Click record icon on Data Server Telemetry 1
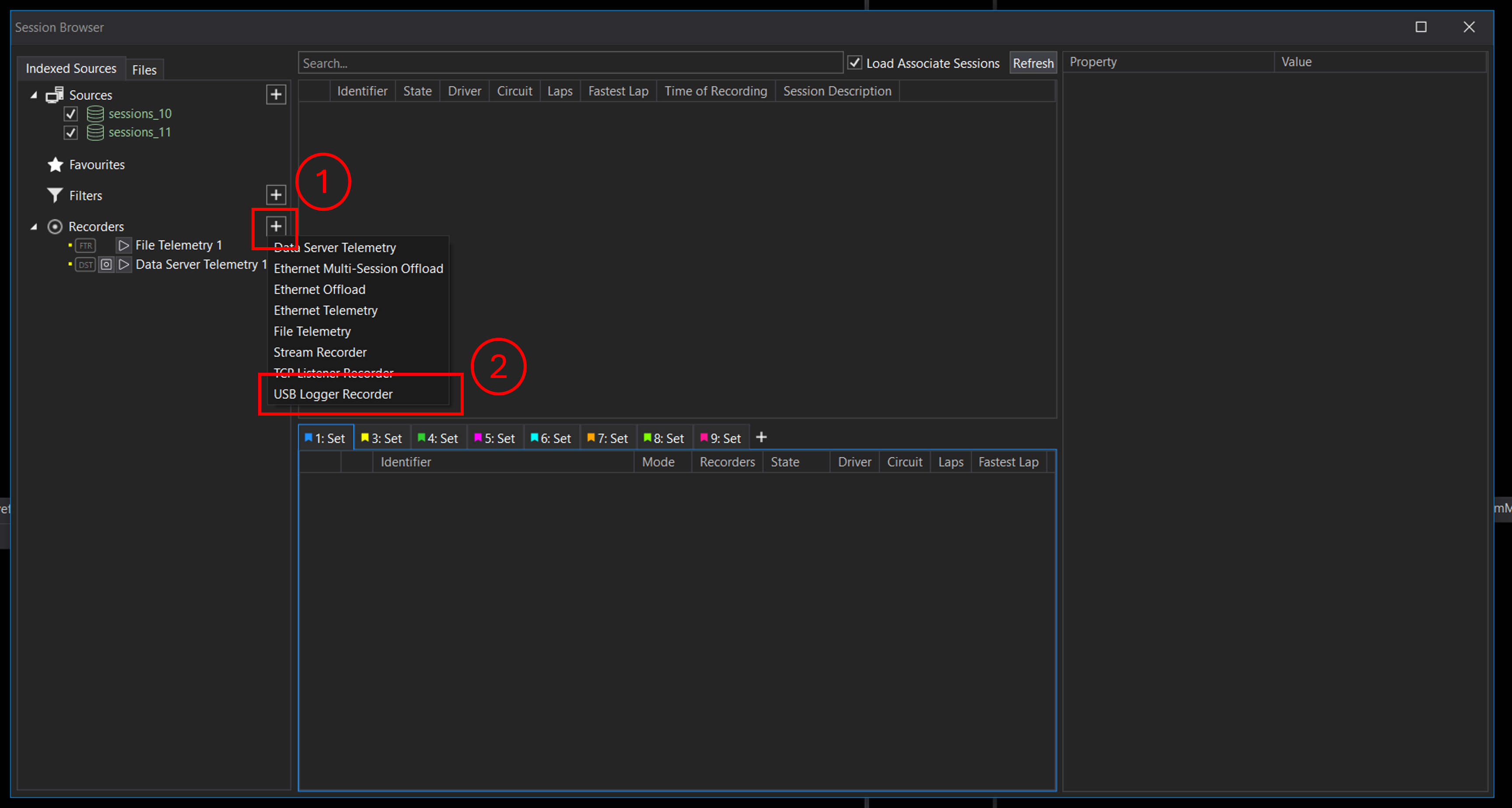Image resolution: width=1512 pixels, height=808 pixels. tap(106, 265)
